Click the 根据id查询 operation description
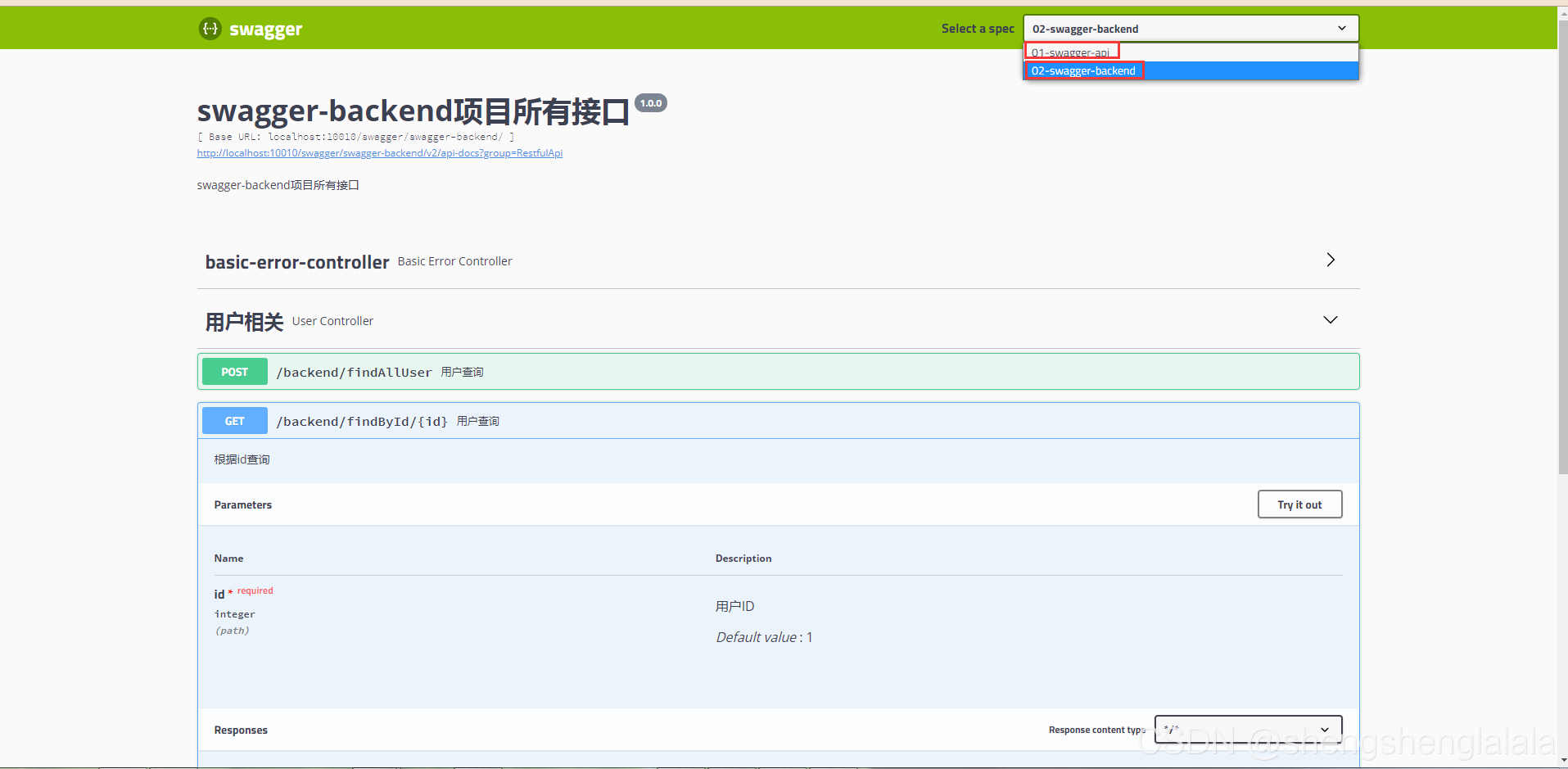The image size is (1568, 769). pyautogui.click(x=242, y=459)
